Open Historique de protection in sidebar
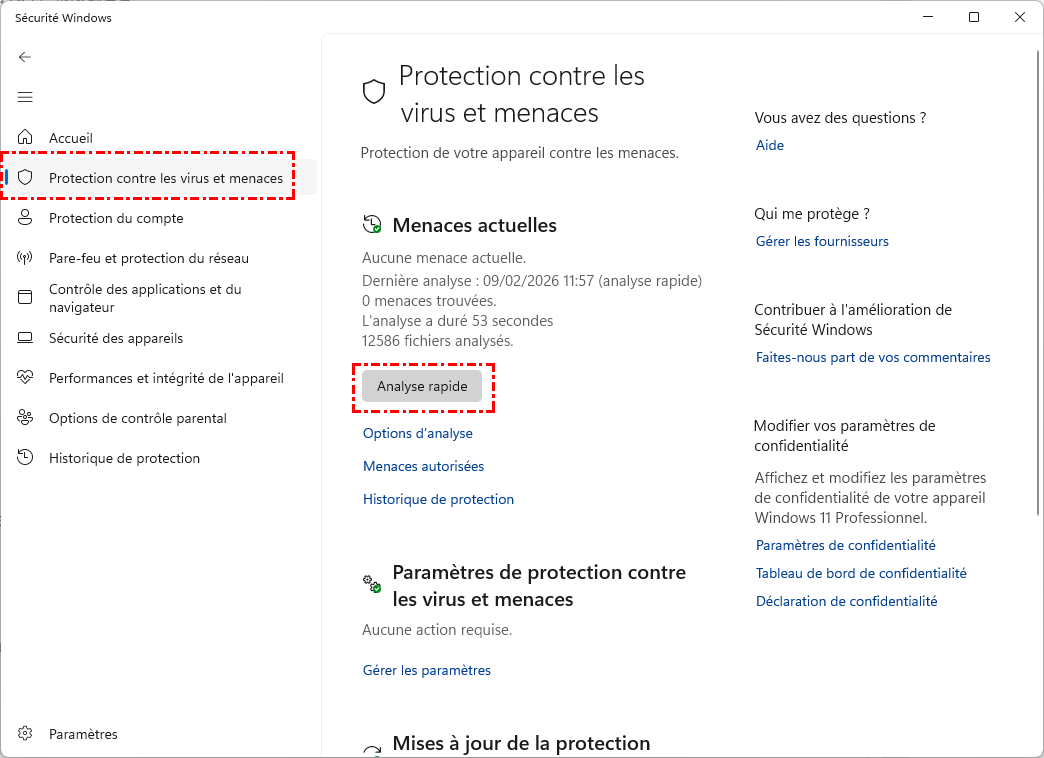1044x758 pixels. coord(124,458)
